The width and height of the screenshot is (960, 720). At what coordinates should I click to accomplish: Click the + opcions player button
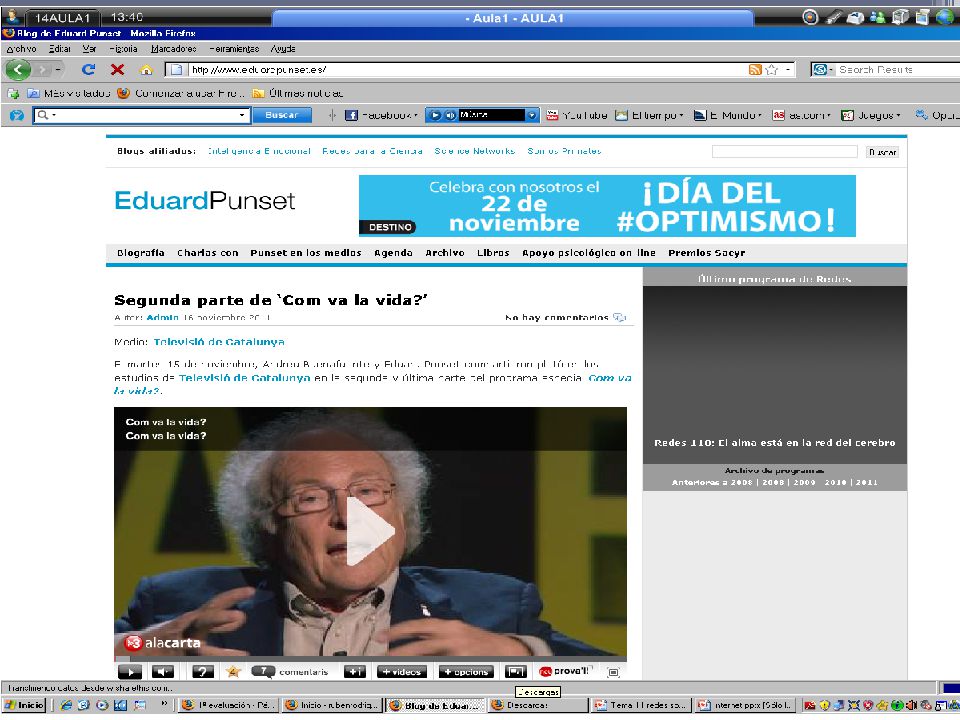(466, 672)
